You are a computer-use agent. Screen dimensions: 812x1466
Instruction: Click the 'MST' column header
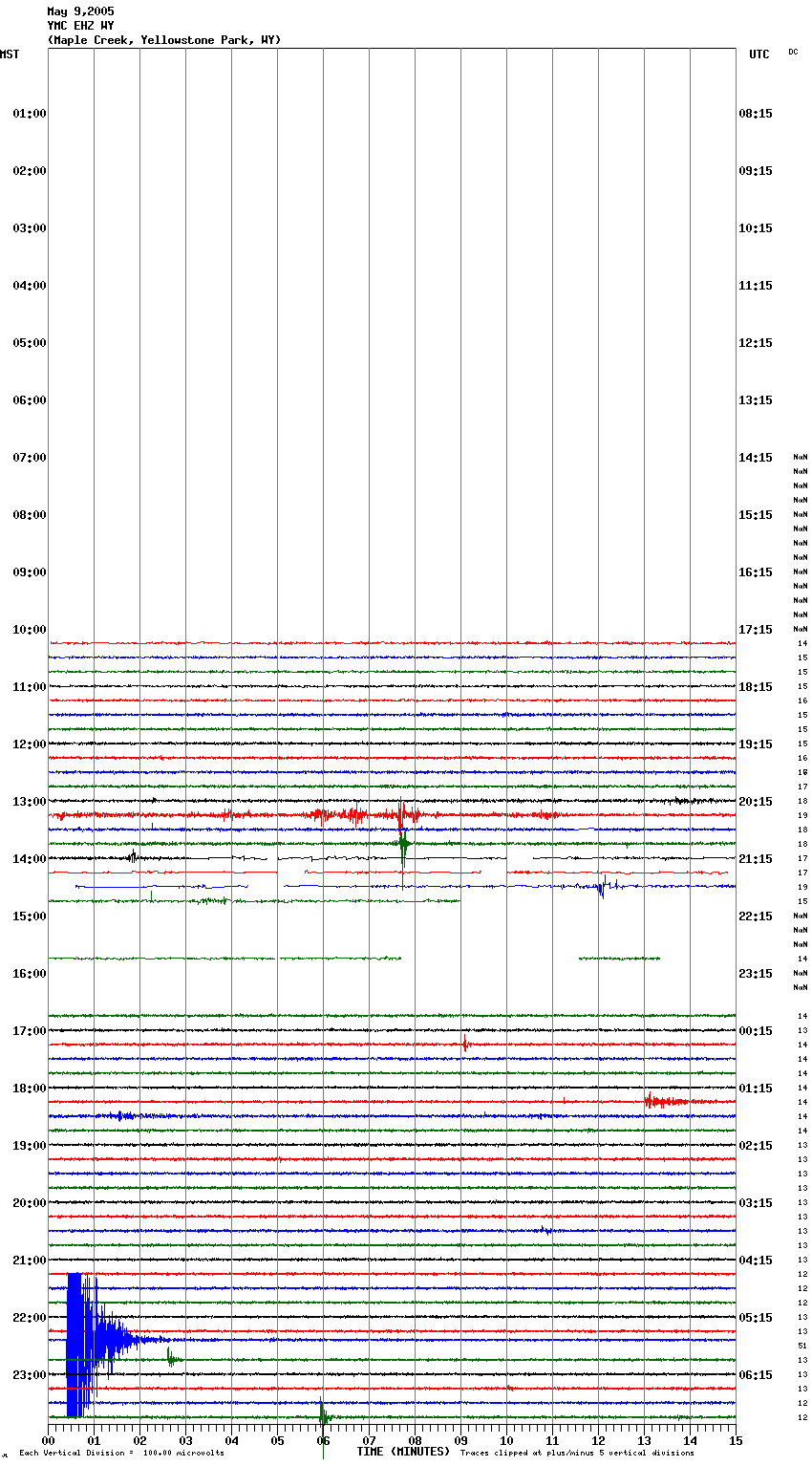click(10, 54)
